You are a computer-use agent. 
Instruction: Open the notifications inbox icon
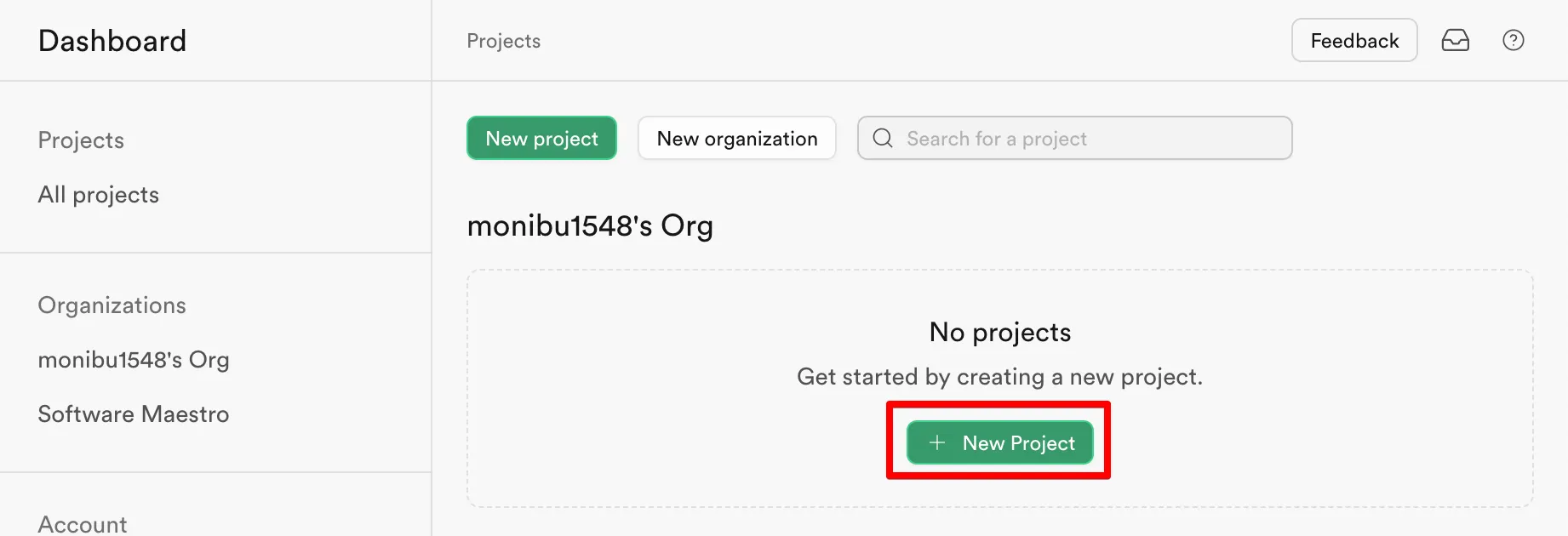pyautogui.click(x=1455, y=40)
